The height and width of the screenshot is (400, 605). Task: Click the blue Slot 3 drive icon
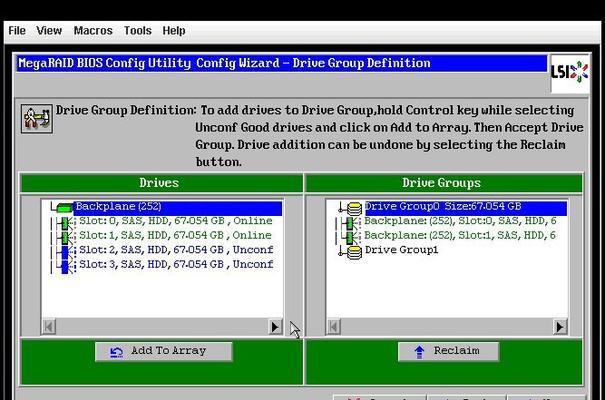tap(66, 267)
